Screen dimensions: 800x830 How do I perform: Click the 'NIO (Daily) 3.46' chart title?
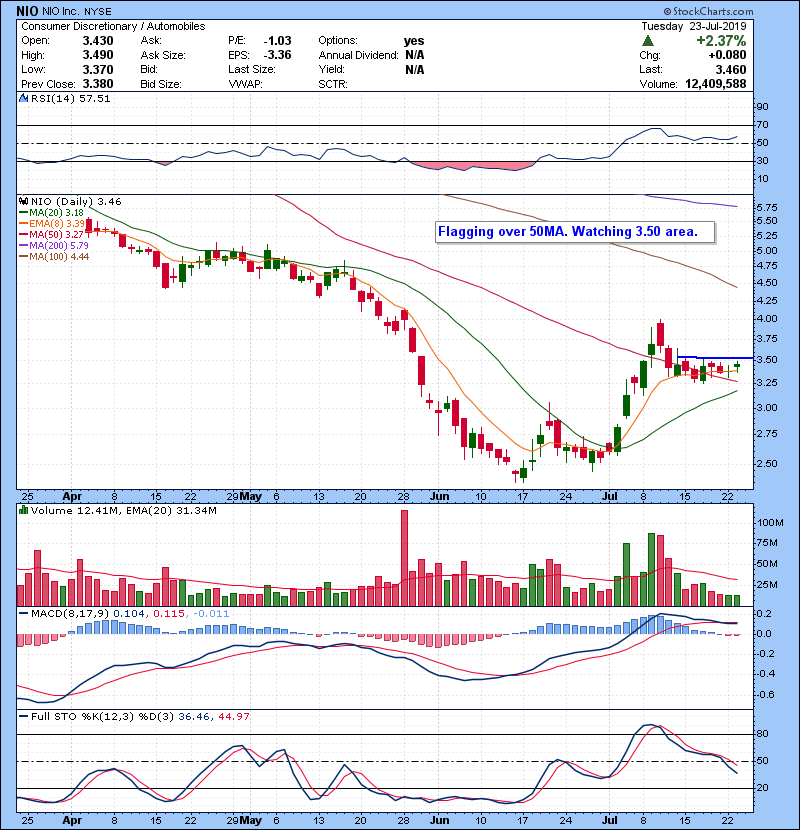pyautogui.click(x=76, y=202)
